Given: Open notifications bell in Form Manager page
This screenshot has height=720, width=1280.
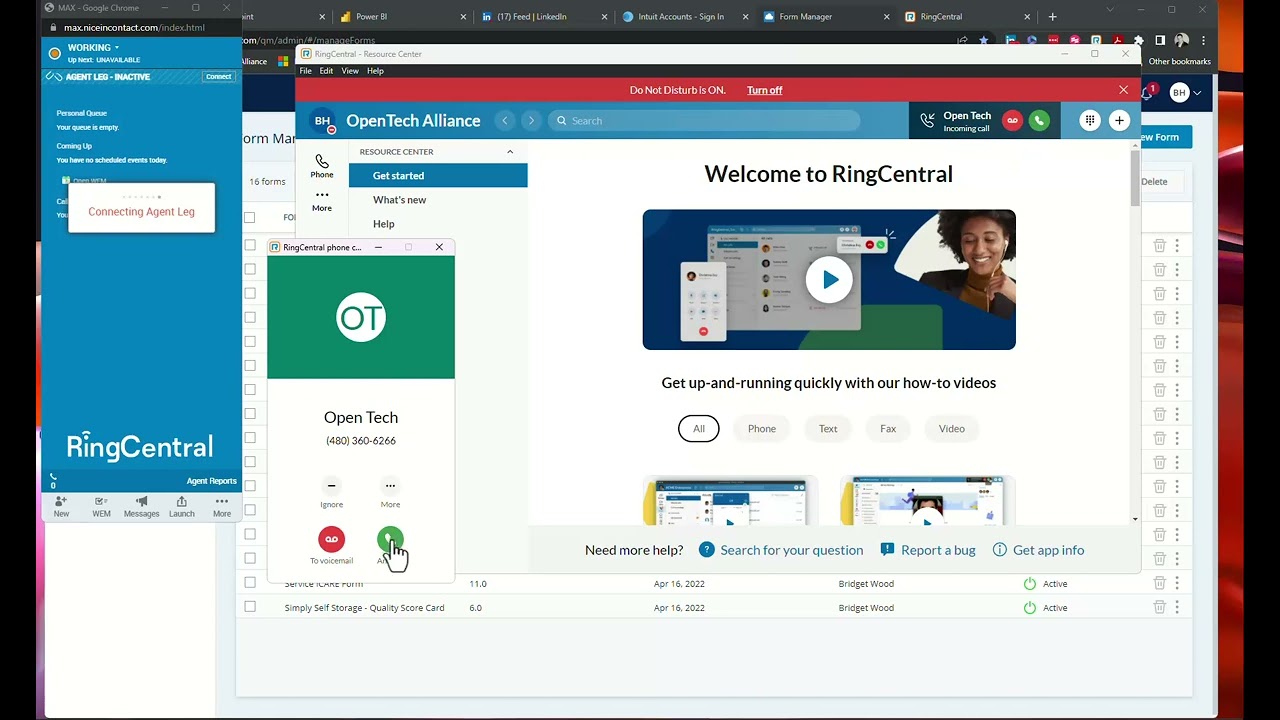Looking at the screenshot, I should pyautogui.click(x=1147, y=93).
